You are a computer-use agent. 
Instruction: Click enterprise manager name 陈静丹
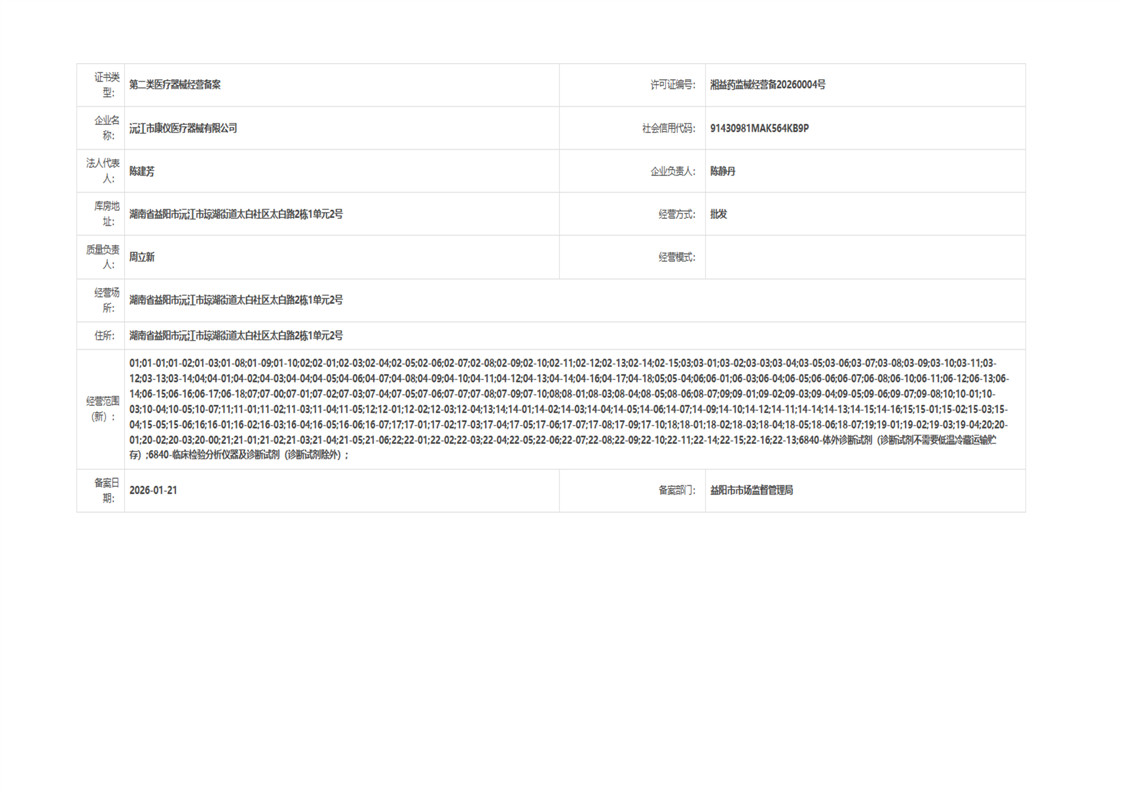(722, 171)
